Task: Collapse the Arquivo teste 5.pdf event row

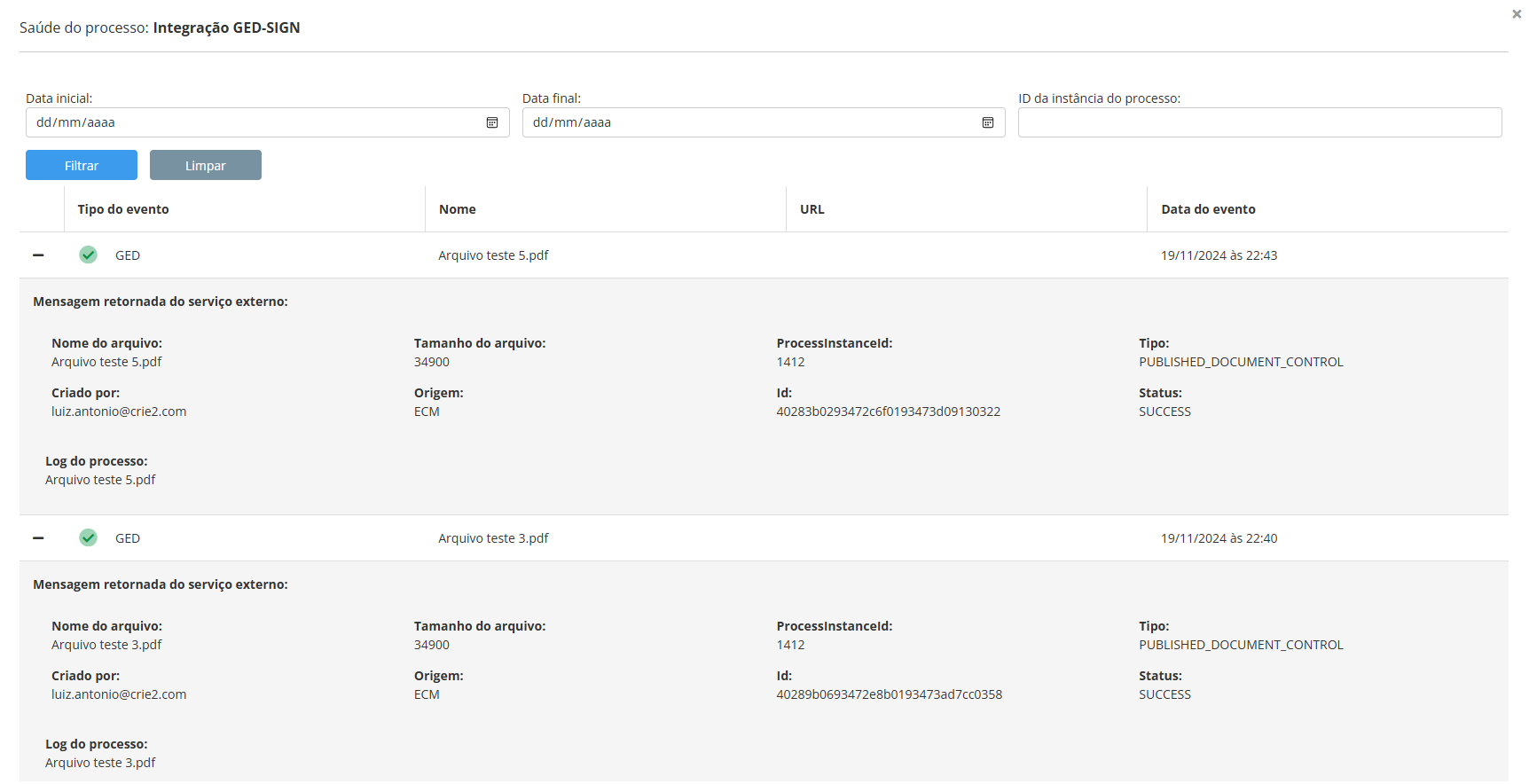Action: (x=38, y=255)
